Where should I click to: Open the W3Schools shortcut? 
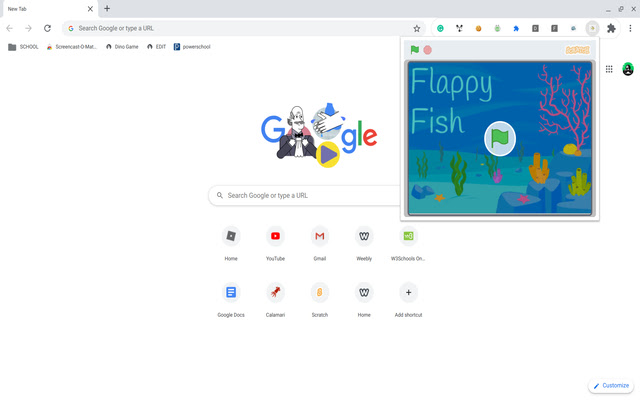click(x=408, y=243)
